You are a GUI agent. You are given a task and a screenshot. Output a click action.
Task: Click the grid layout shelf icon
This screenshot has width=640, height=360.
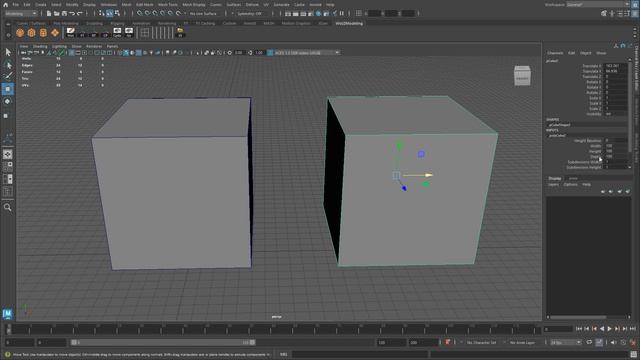[x=144, y=33]
